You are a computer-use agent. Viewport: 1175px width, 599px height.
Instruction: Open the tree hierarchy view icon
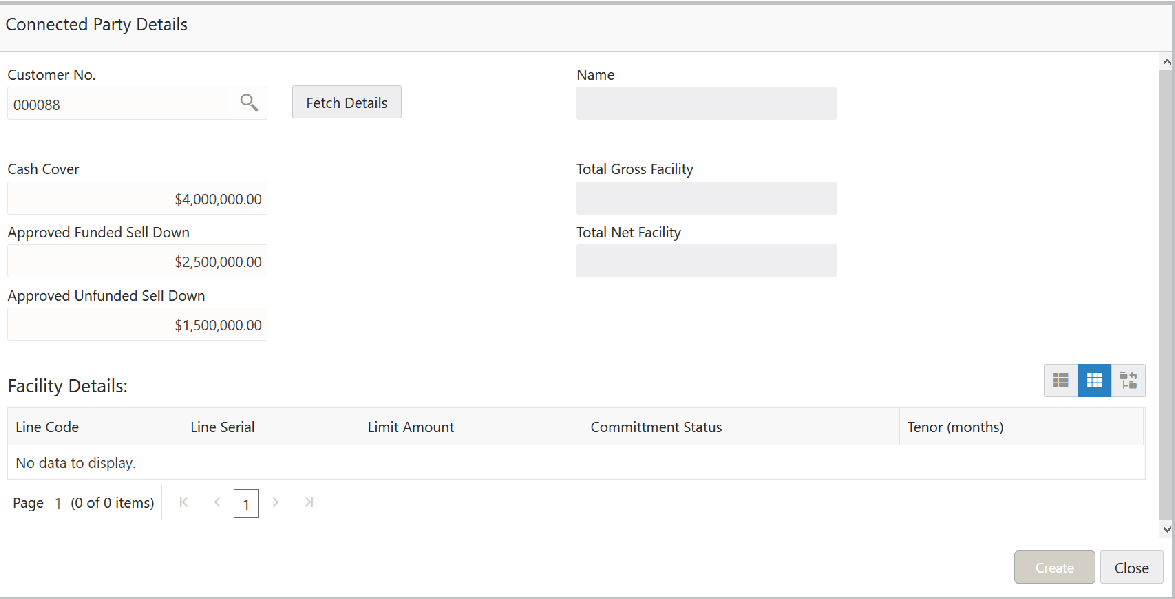point(1128,381)
